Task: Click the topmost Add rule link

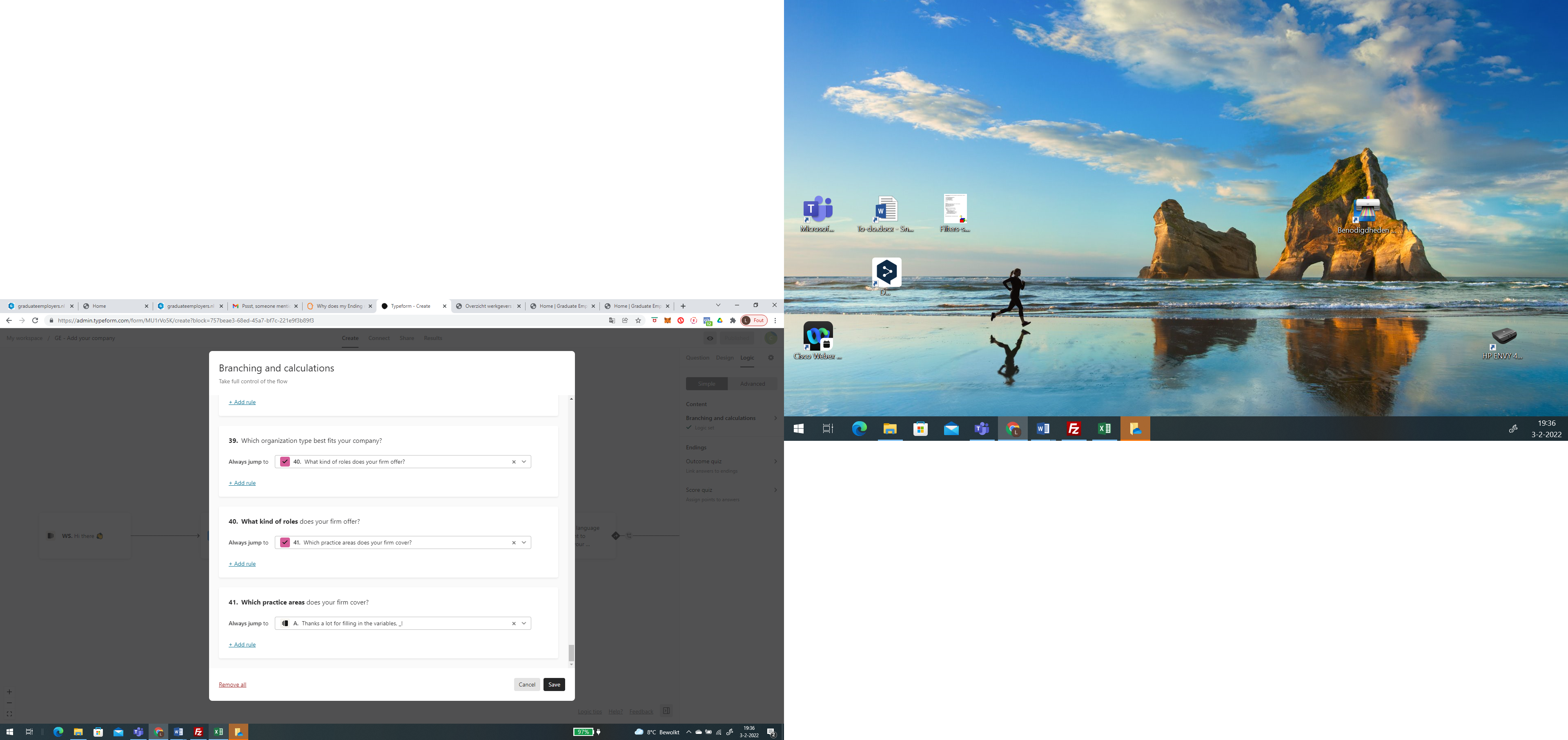Action: (242, 402)
